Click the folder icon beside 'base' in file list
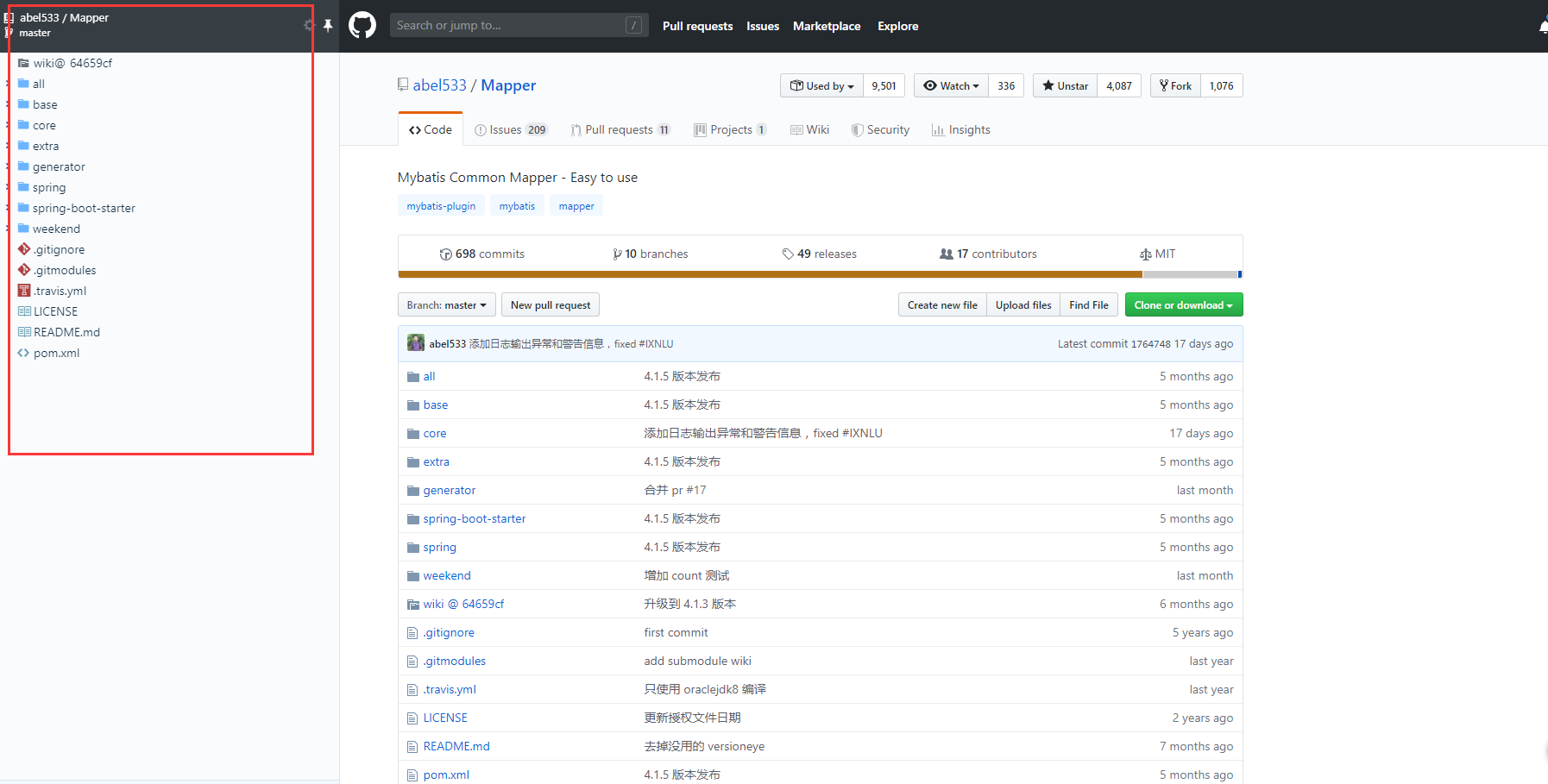The image size is (1548, 784). tap(412, 405)
